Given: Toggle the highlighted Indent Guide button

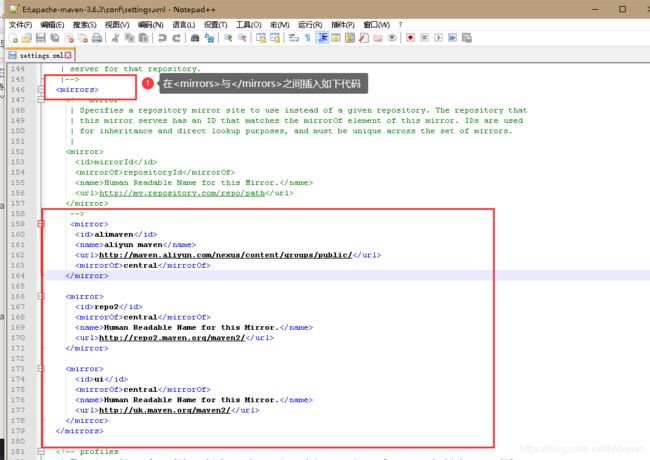Looking at the screenshot, I should tap(322, 38).
